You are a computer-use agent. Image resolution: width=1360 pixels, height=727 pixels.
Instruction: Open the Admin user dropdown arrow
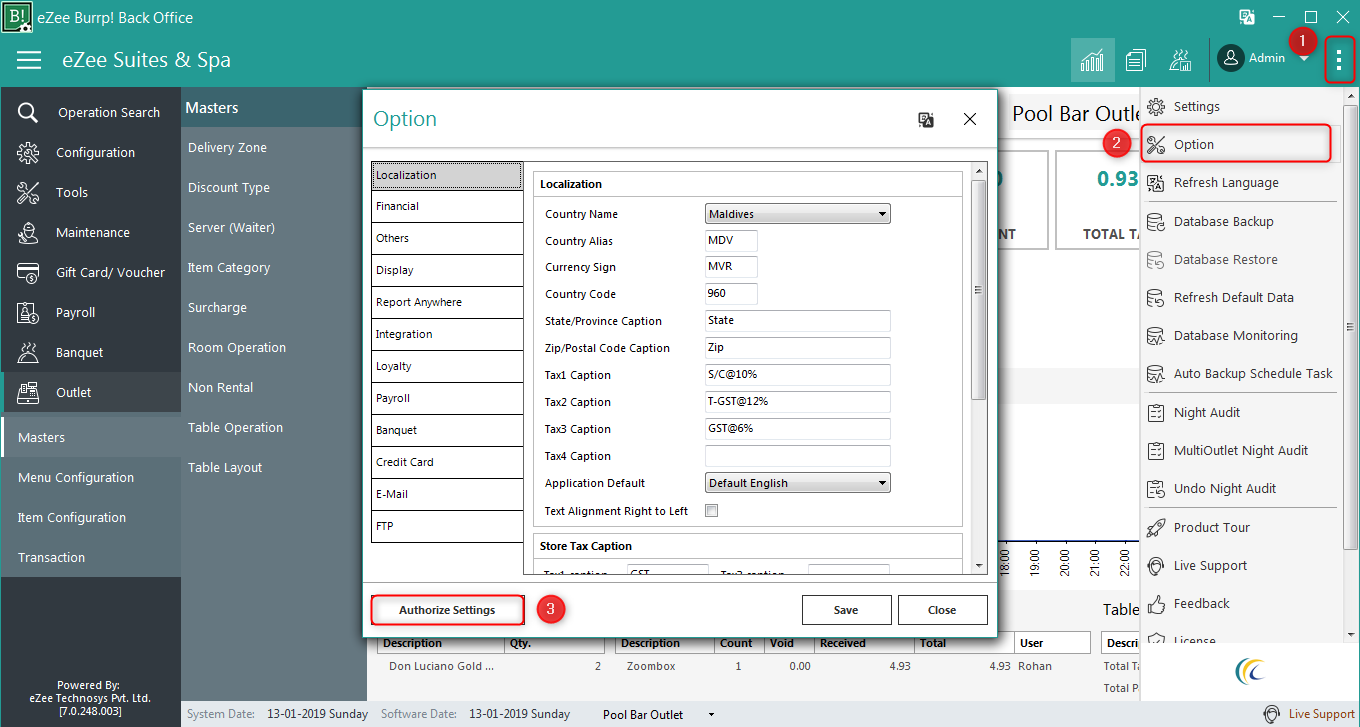(1304, 59)
